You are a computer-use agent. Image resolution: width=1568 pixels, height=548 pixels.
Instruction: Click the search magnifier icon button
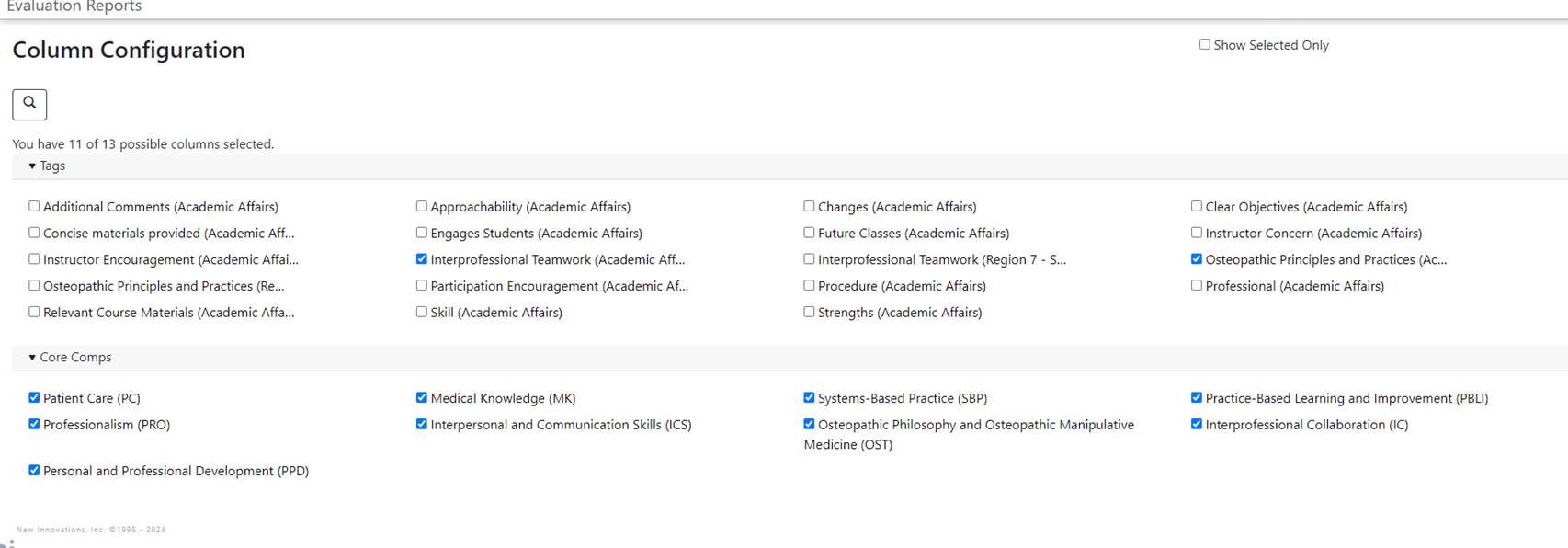[x=29, y=104]
